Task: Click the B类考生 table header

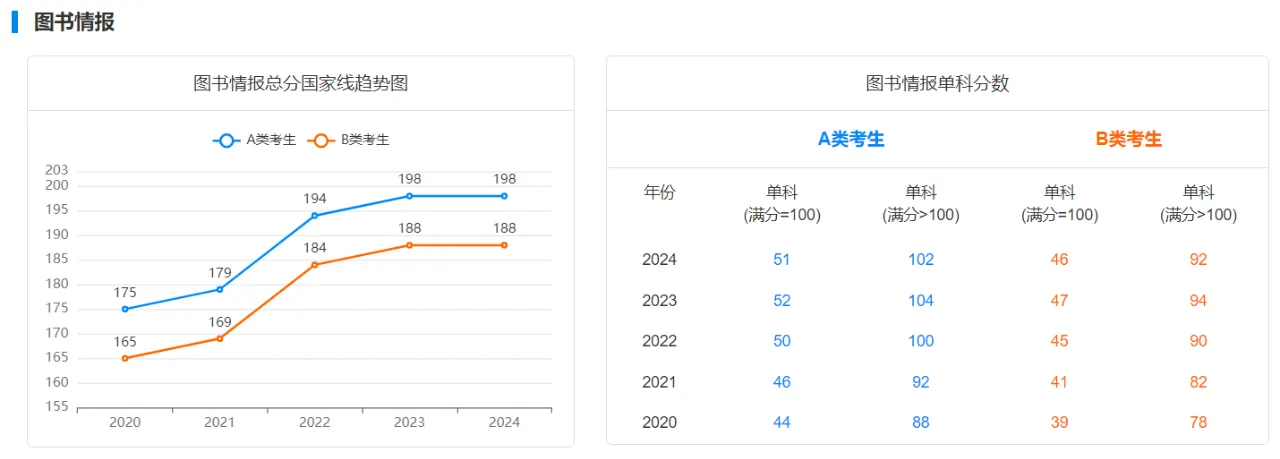Action: click(x=1129, y=139)
